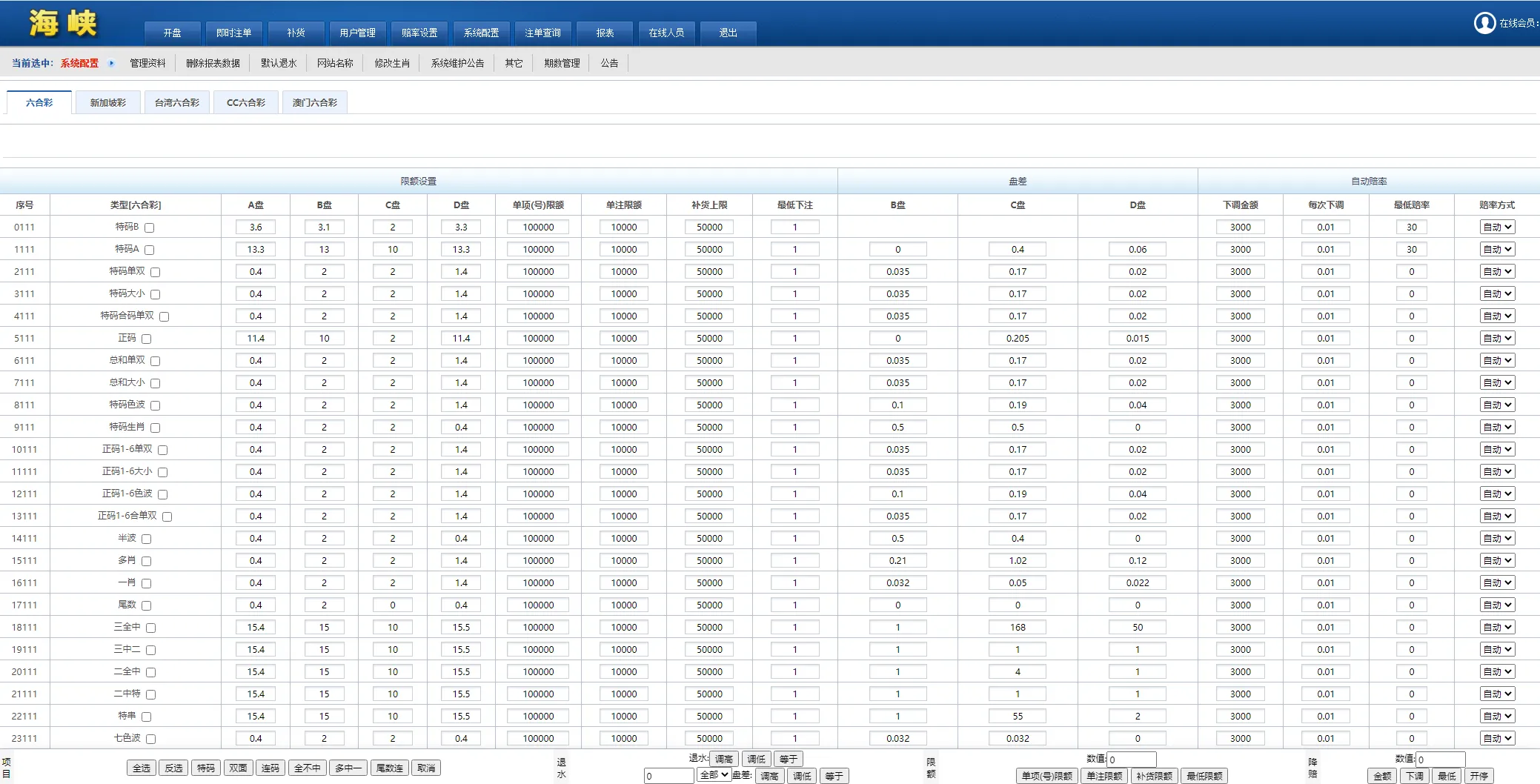Viewport: 1540px width, 784px height.
Task: Open the 全部 selector in the 退水 section
Action: click(714, 775)
